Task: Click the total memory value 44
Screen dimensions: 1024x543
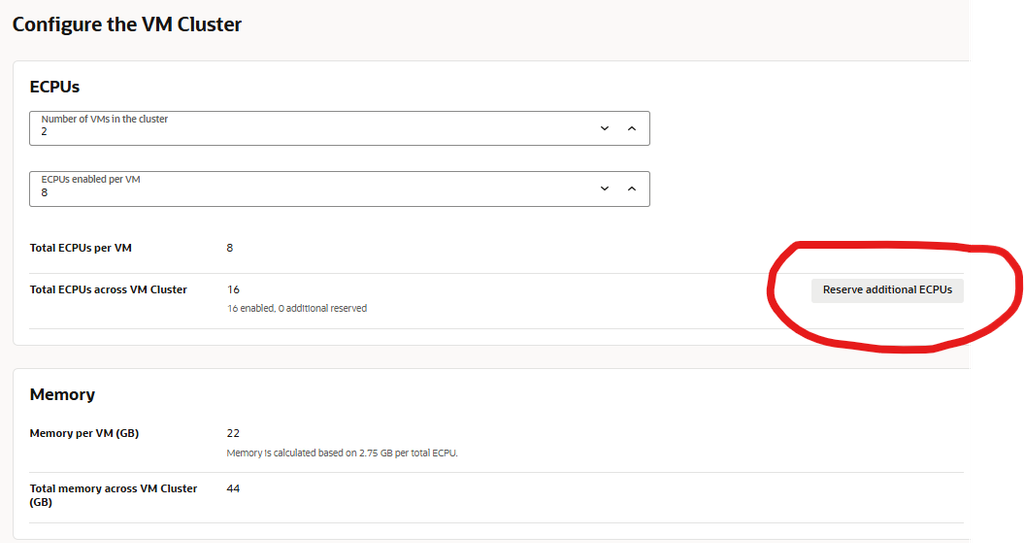Action: [x=233, y=489]
